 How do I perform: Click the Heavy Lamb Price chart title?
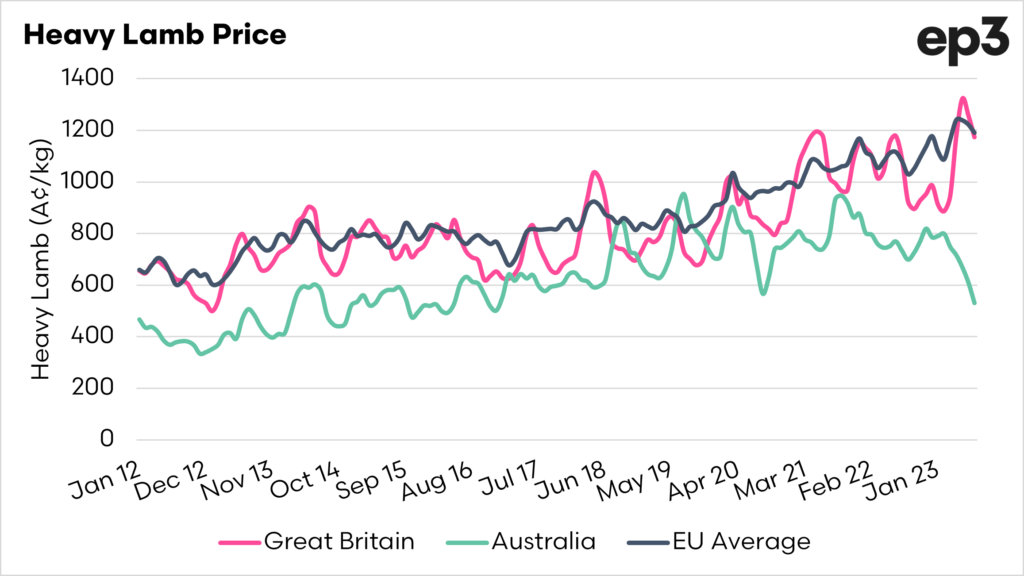coord(154,35)
